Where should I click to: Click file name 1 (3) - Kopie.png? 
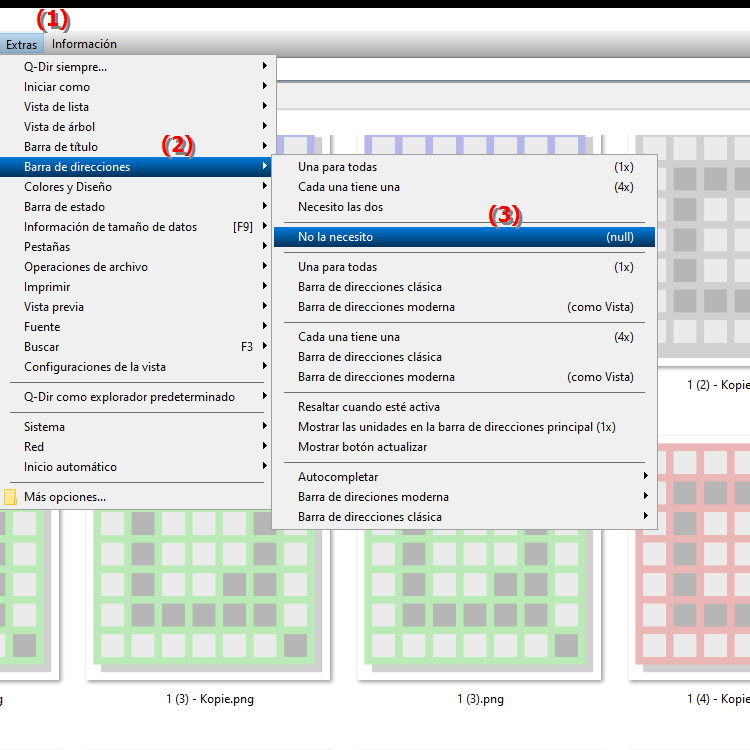210,699
